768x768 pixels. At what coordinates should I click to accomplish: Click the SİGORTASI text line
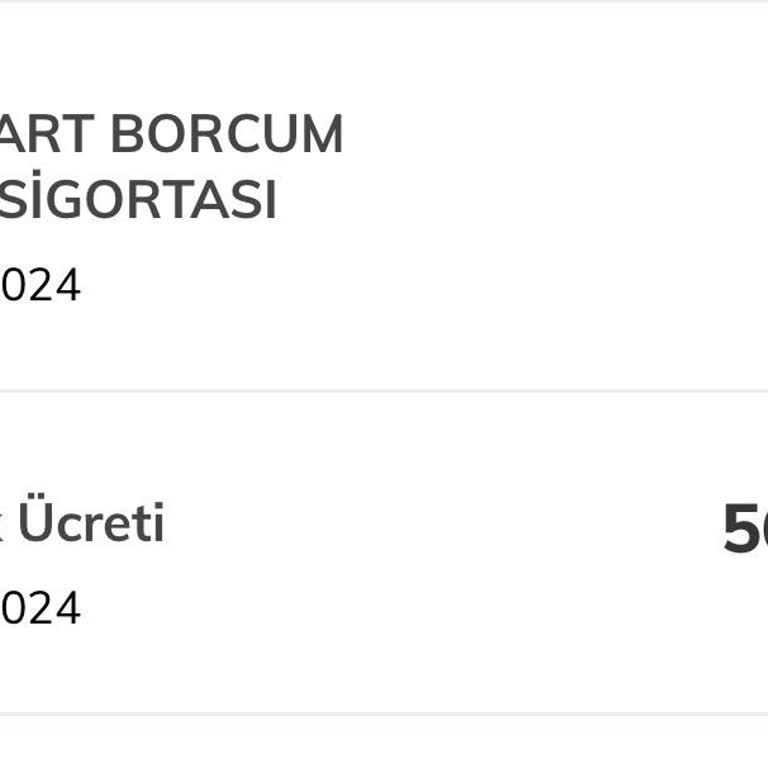[x=138, y=200]
